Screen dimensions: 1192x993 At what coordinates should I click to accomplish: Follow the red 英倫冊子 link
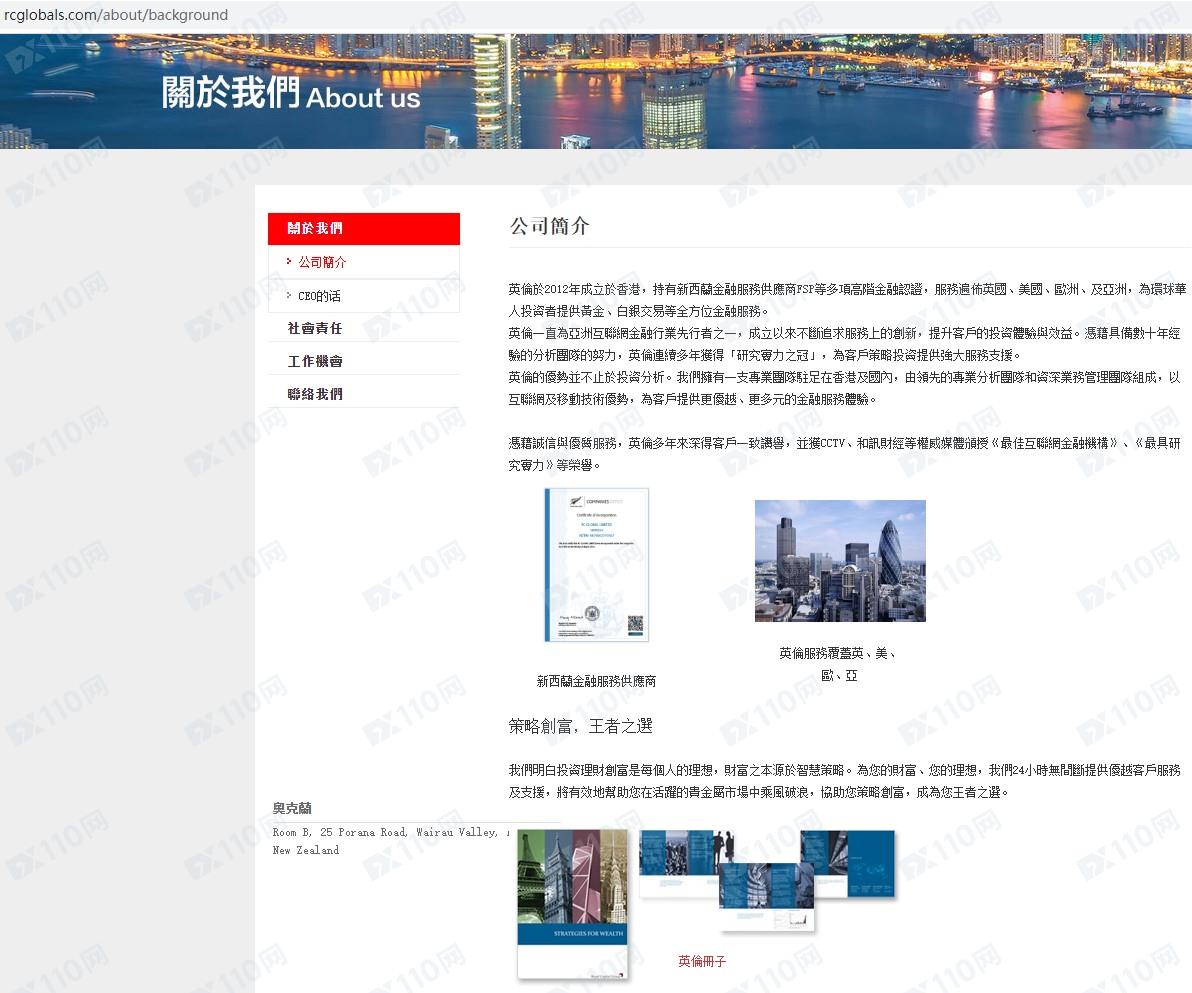[702, 961]
